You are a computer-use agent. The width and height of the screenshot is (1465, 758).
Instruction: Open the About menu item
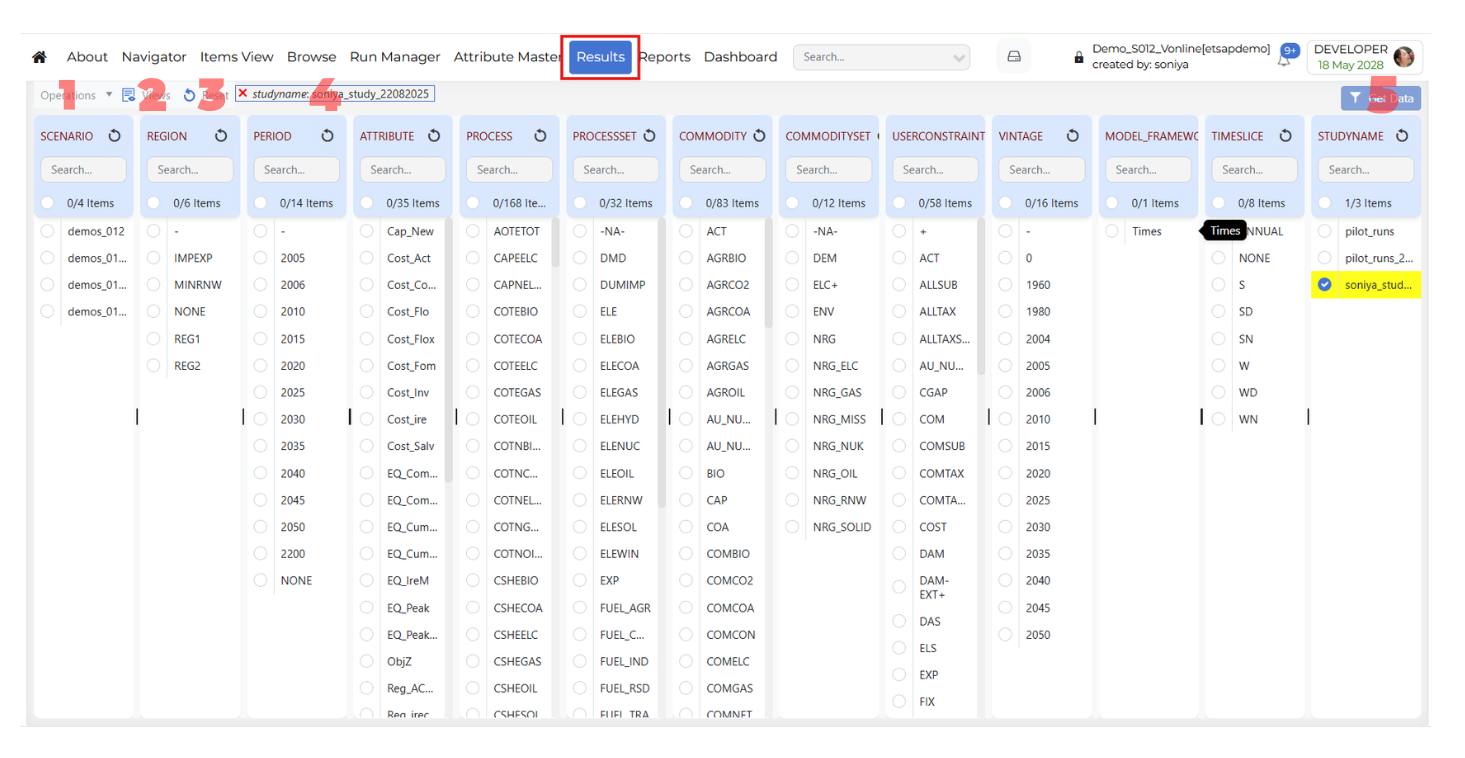[x=87, y=57]
